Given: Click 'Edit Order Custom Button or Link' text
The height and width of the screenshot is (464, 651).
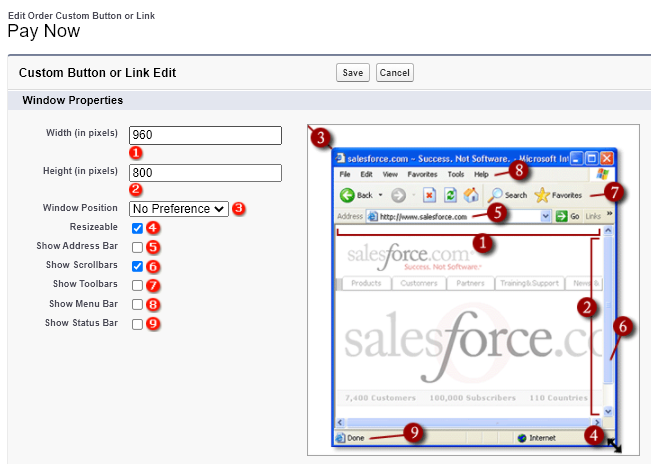Looking at the screenshot, I should point(81,16).
